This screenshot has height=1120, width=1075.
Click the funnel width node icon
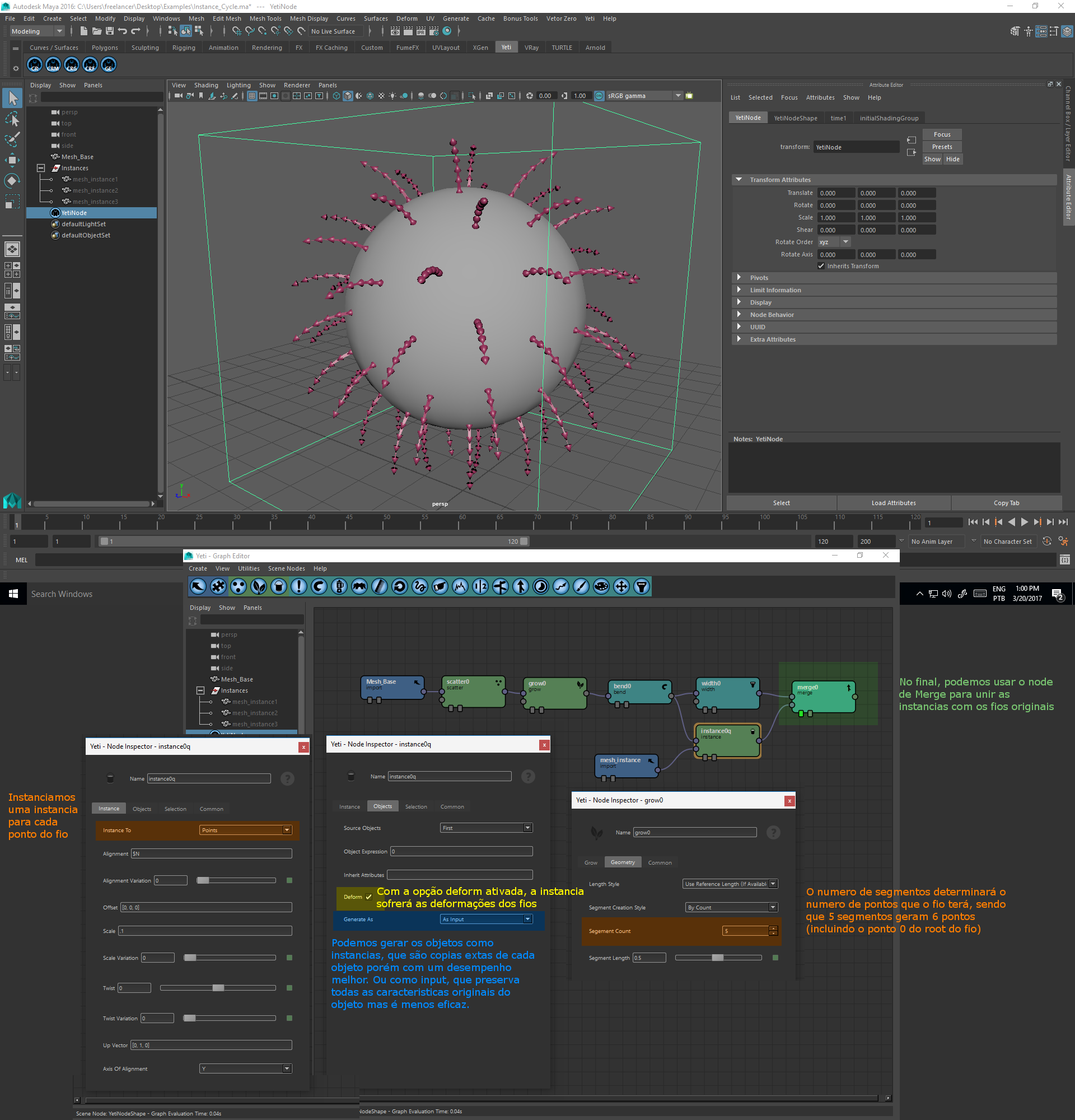[x=642, y=586]
